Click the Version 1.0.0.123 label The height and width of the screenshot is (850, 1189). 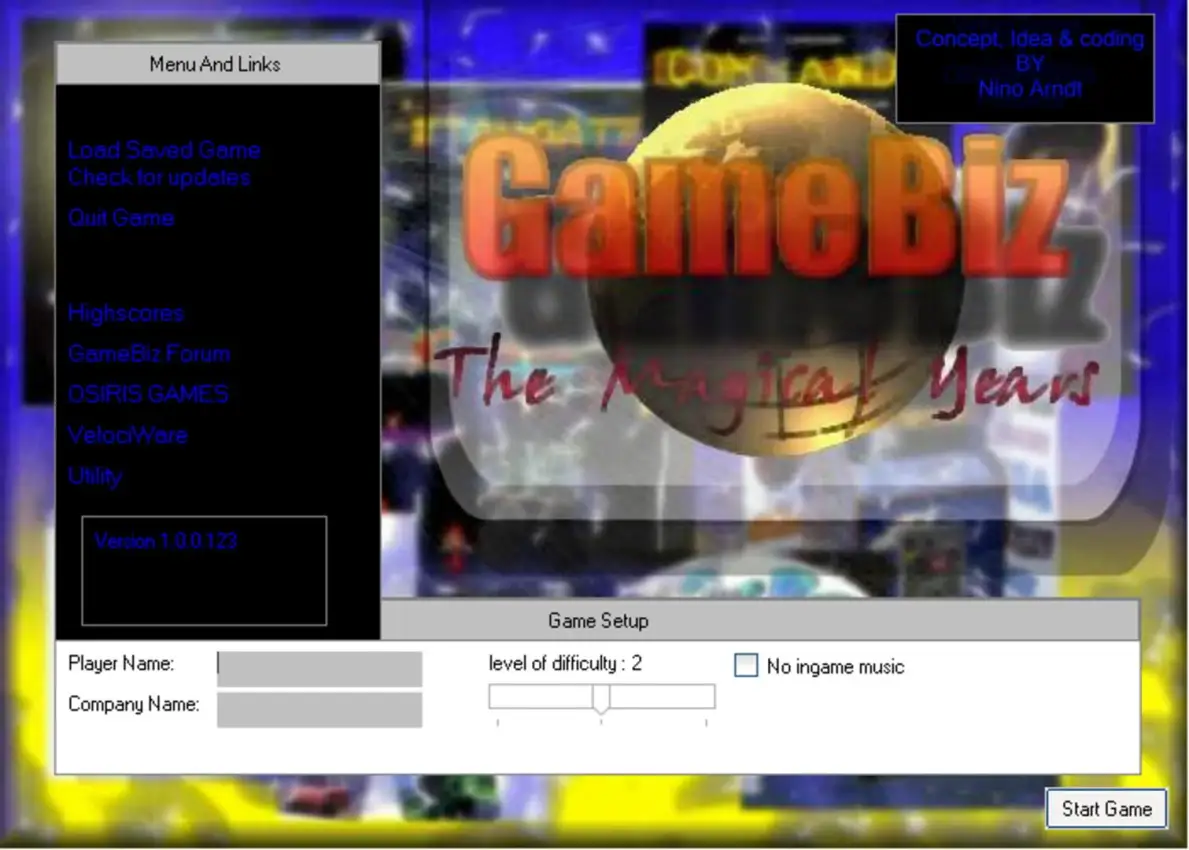pos(164,541)
